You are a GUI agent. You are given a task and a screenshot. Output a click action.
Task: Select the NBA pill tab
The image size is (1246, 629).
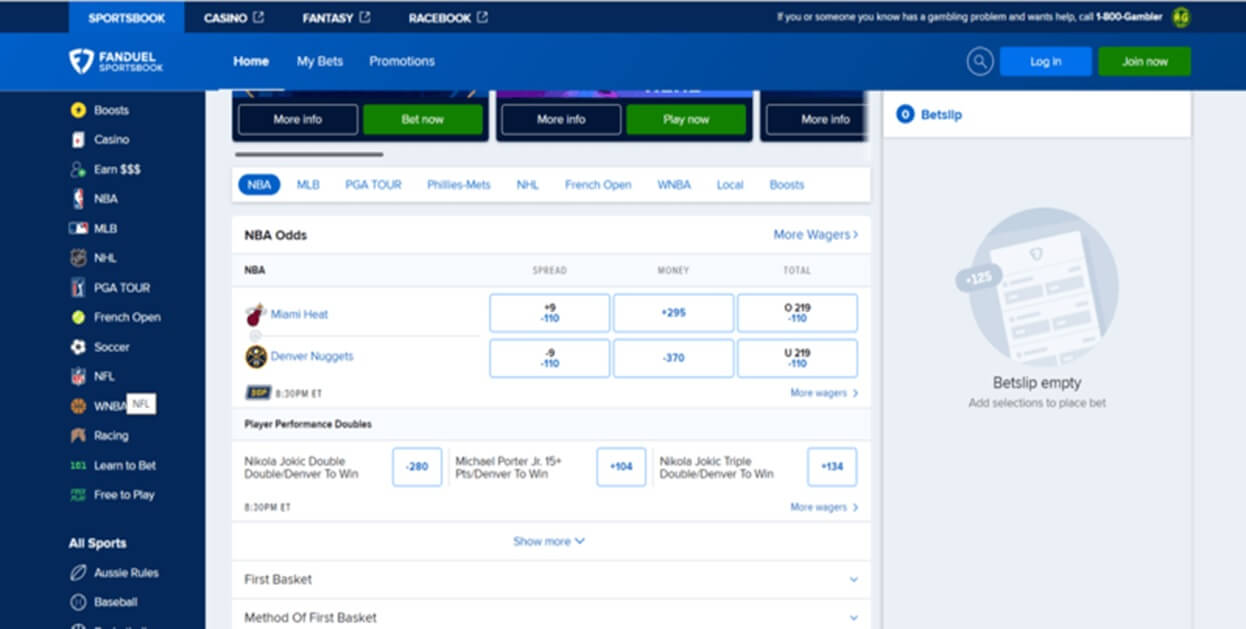tap(259, 185)
